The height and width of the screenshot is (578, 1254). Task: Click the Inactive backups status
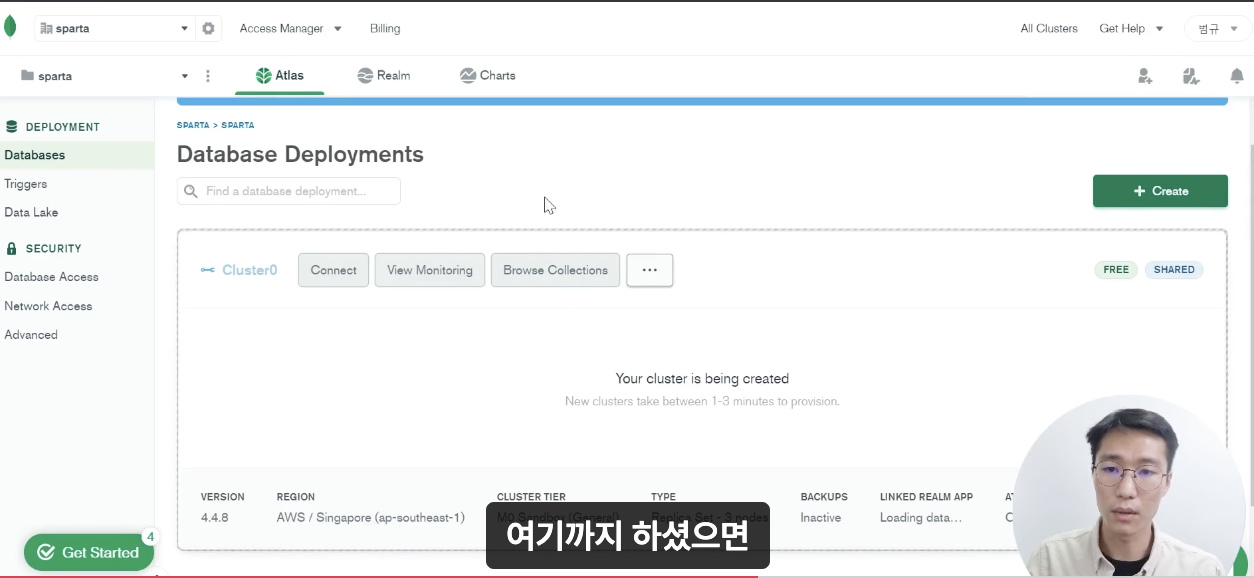point(821,518)
